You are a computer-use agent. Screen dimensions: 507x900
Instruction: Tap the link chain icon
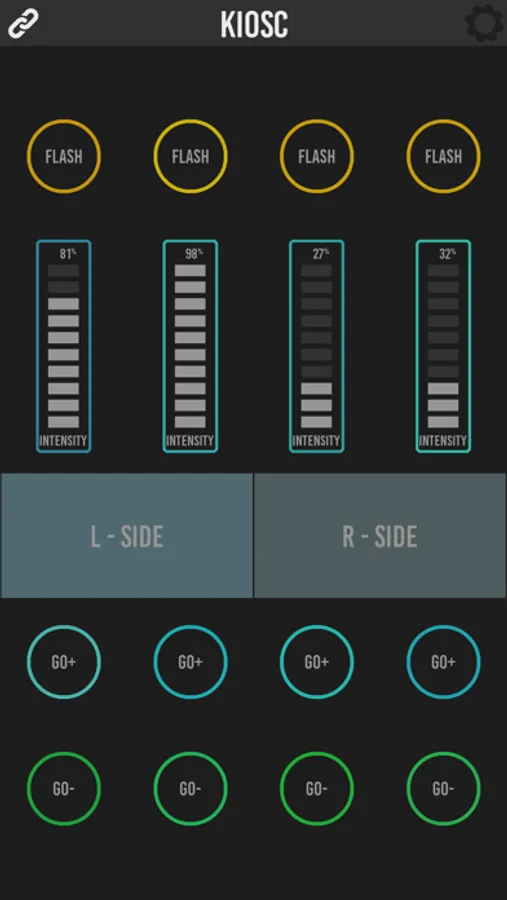pos(23,24)
